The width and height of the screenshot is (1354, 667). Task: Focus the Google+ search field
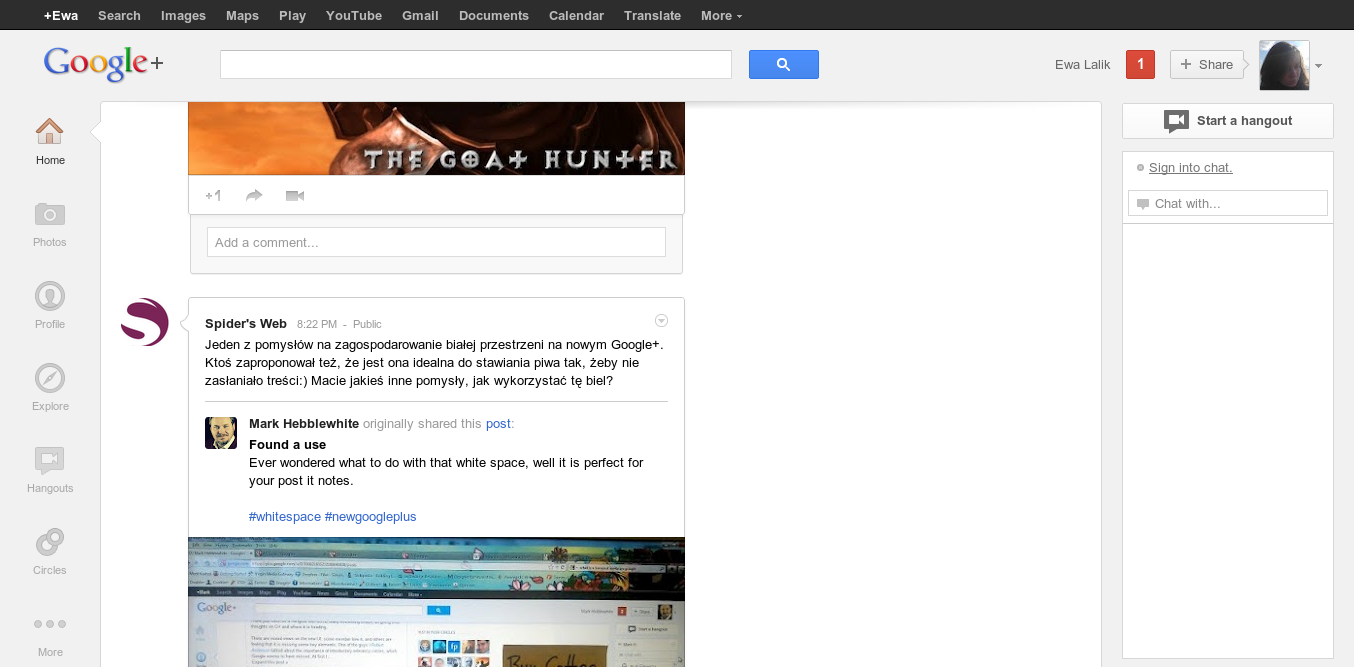[x=476, y=65]
